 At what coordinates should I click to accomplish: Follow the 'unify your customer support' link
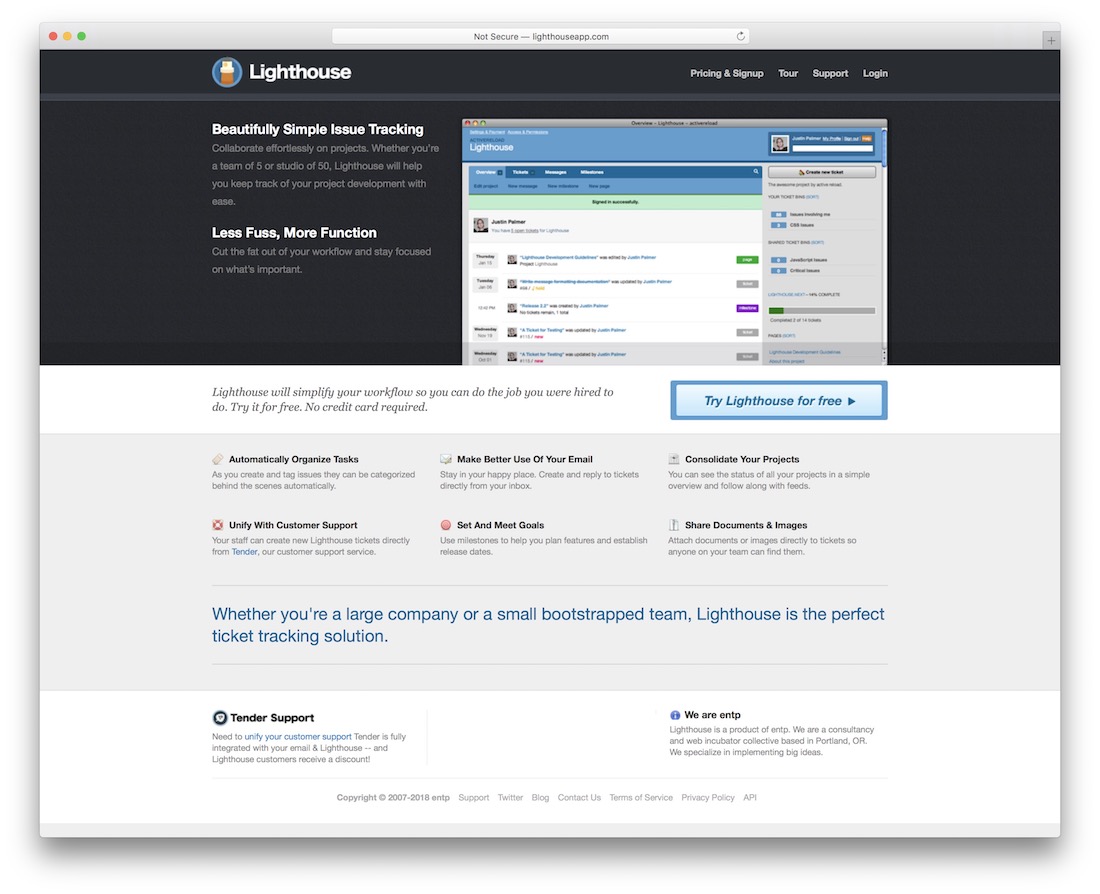click(298, 737)
